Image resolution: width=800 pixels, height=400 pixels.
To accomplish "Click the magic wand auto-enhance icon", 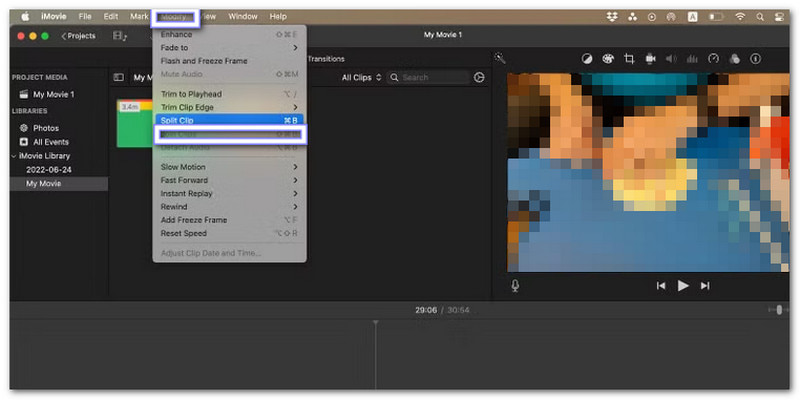I will pos(500,59).
